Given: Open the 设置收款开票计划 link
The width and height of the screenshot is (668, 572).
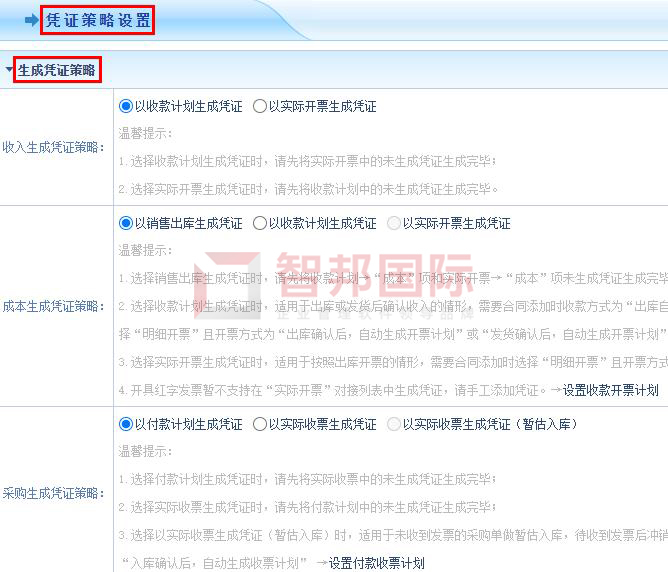Looking at the screenshot, I should [x=610, y=390].
